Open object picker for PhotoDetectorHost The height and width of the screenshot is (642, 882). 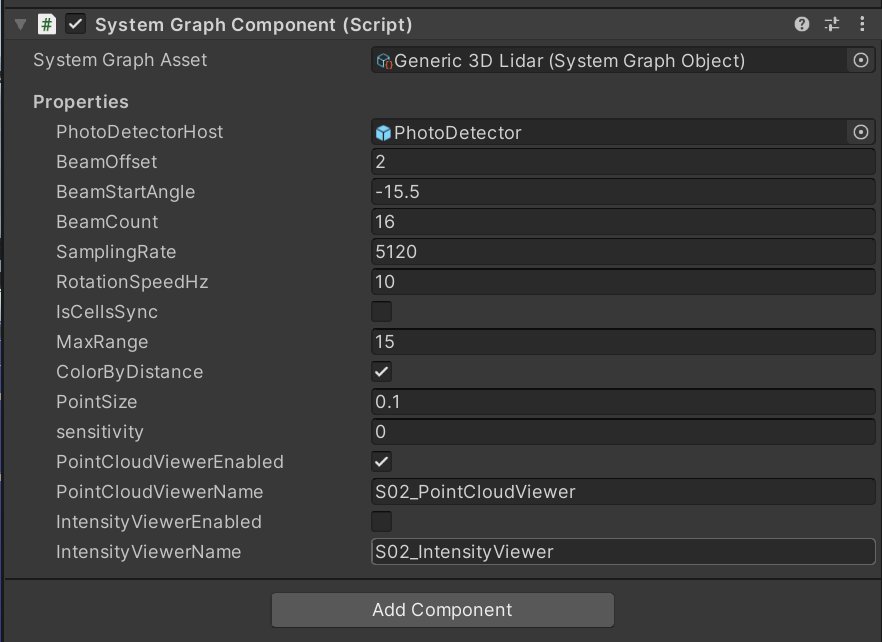click(860, 132)
